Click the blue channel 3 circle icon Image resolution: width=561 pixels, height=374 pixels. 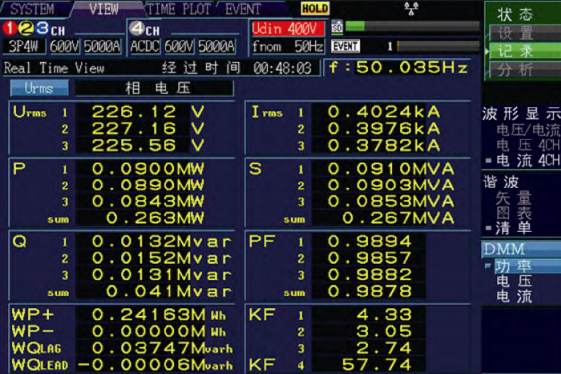[x=42, y=28]
